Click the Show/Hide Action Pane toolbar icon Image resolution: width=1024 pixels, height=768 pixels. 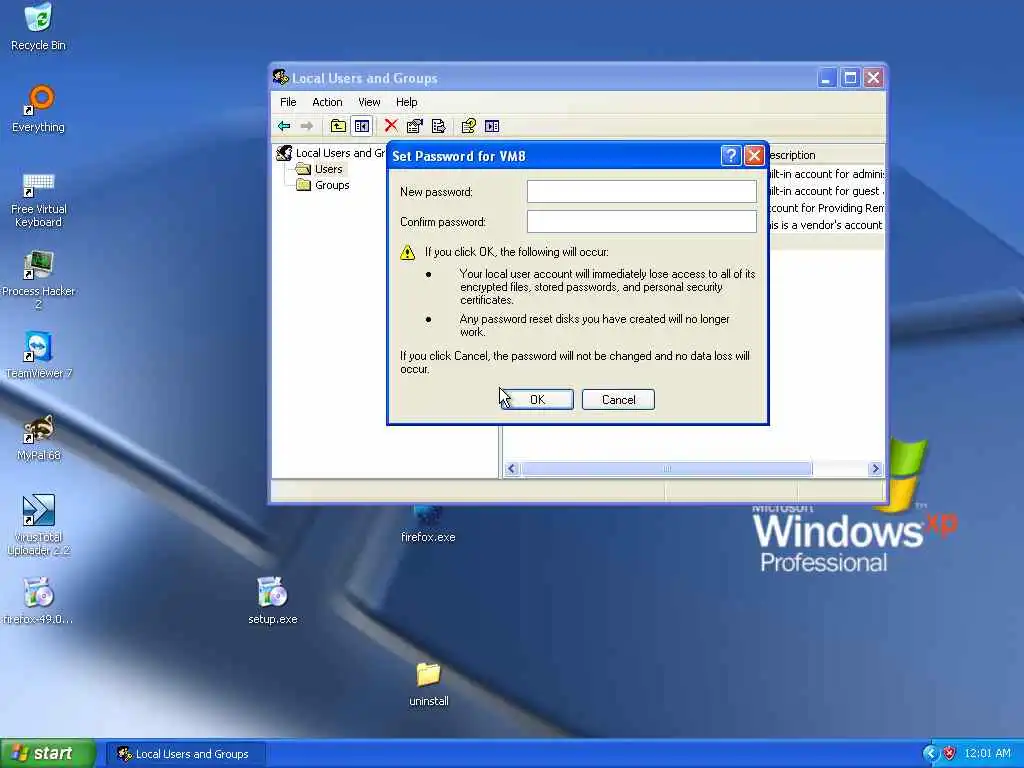pos(492,126)
